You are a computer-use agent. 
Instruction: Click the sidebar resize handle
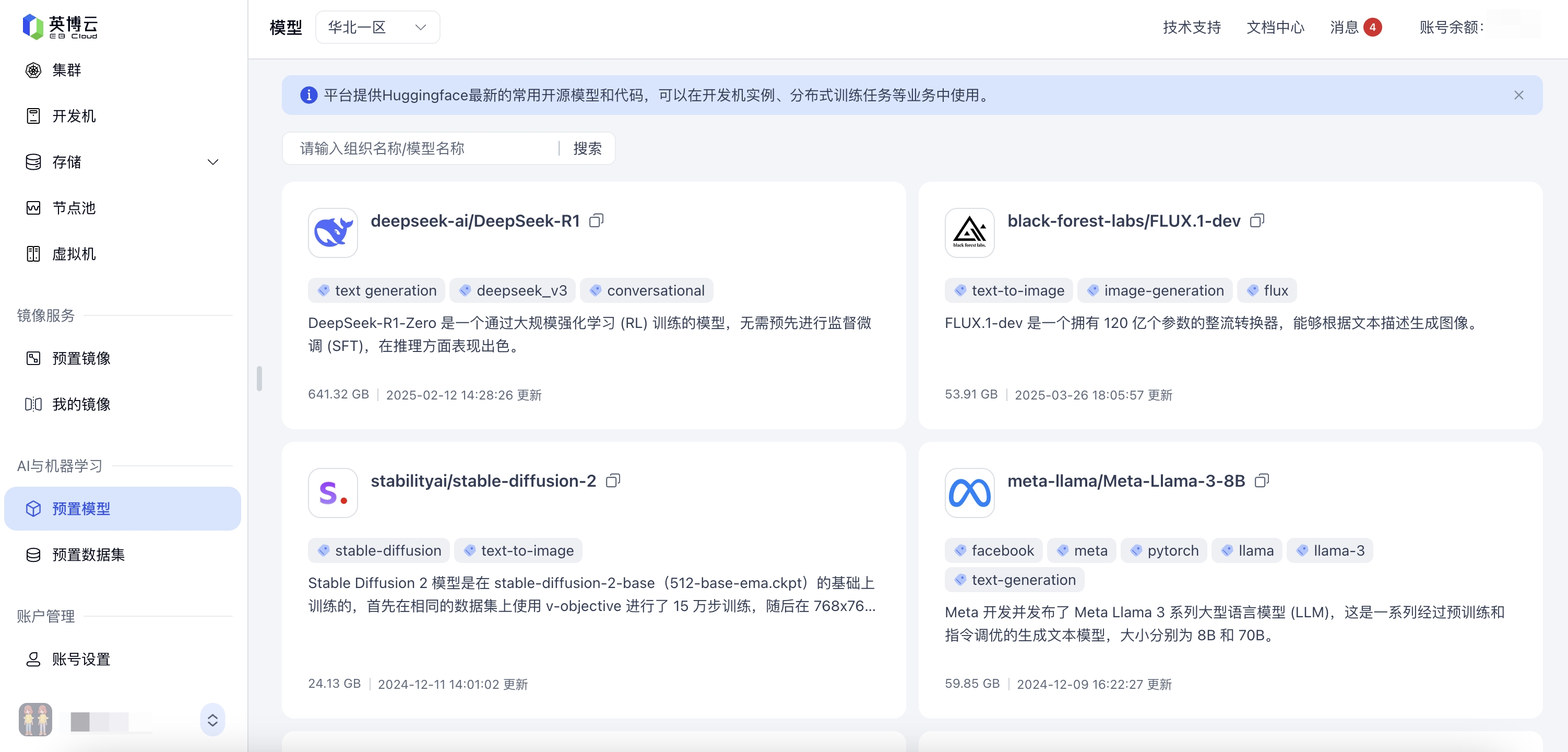pos(259,378)
